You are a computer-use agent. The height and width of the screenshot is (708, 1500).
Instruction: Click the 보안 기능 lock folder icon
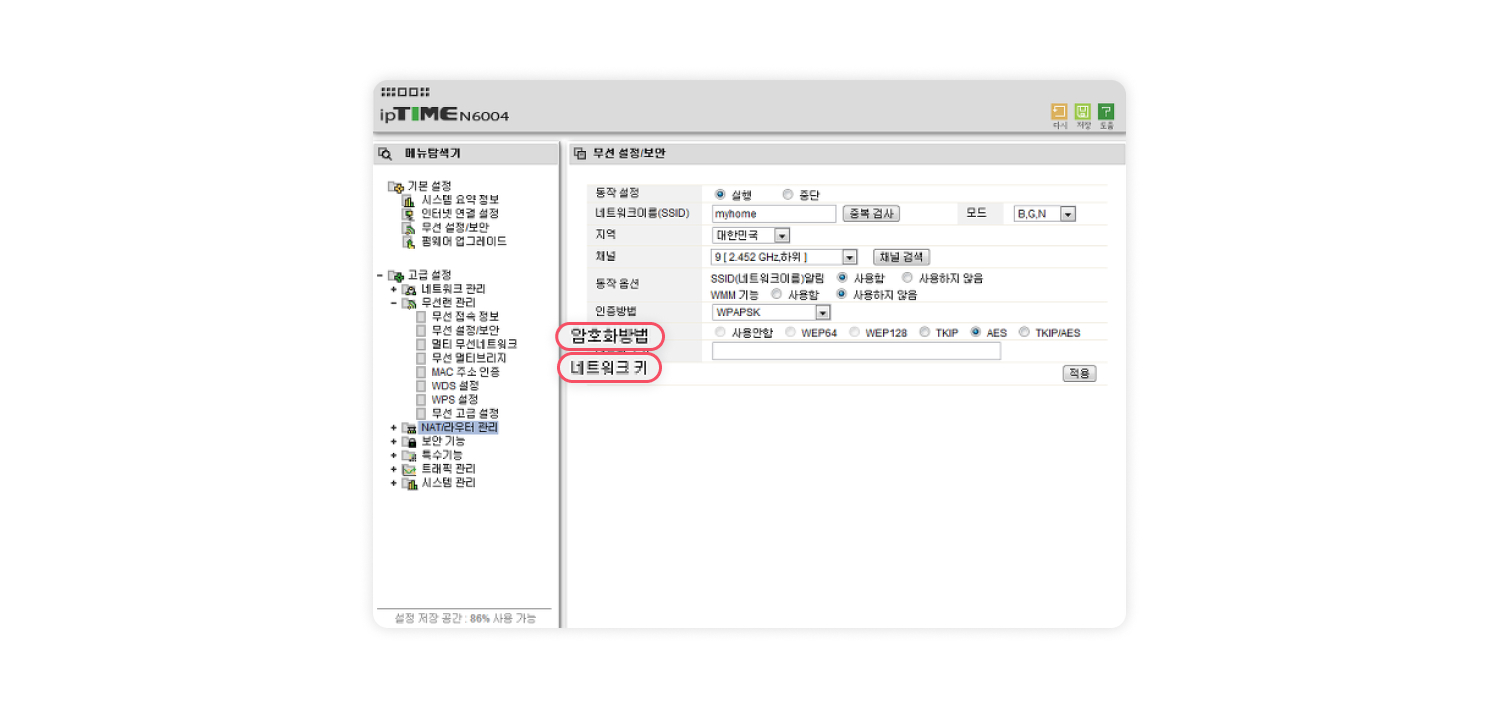pos(408,441)
